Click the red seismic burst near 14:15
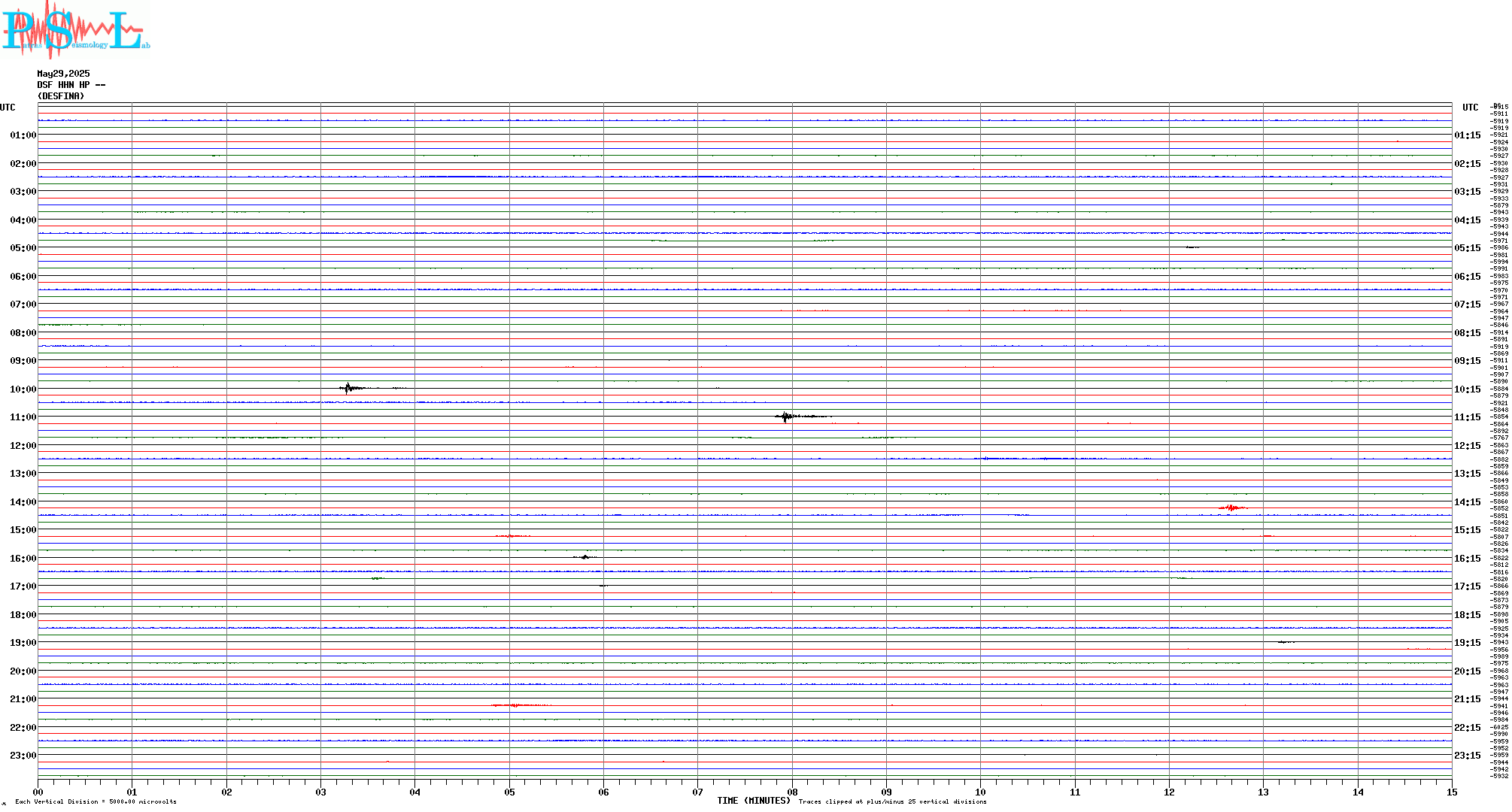Image resolution: width=1512 pixels, height=812 pixels. pyautogui.click(x=1231, y=508)
